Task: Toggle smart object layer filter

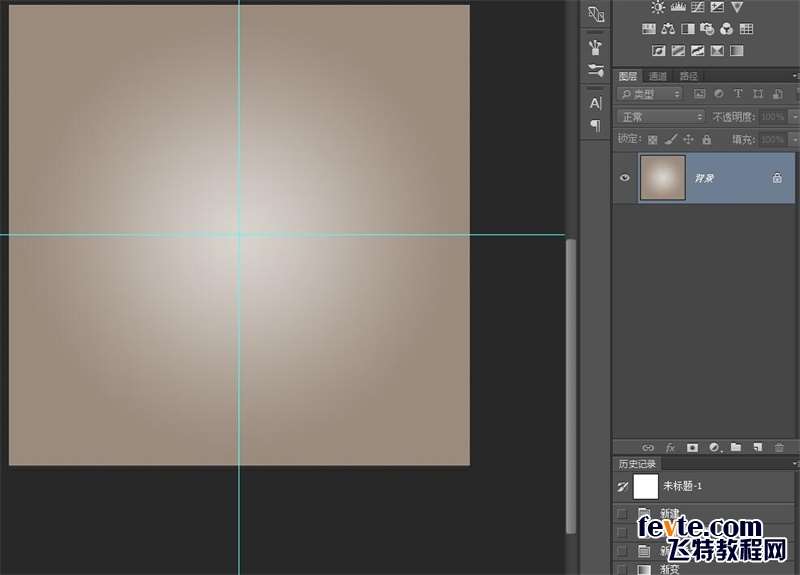Action: [x=778, y=93]
